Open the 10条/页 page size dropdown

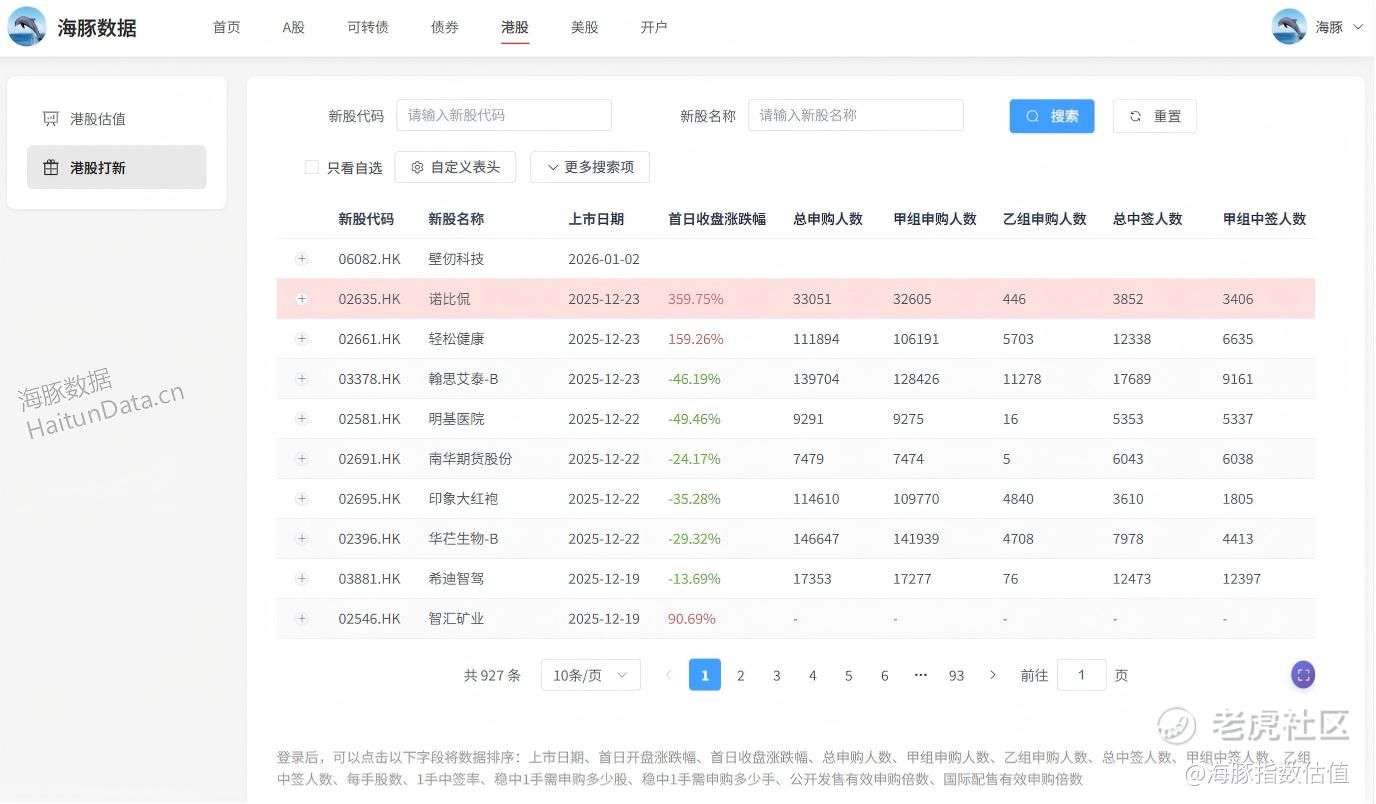[590, 675]
